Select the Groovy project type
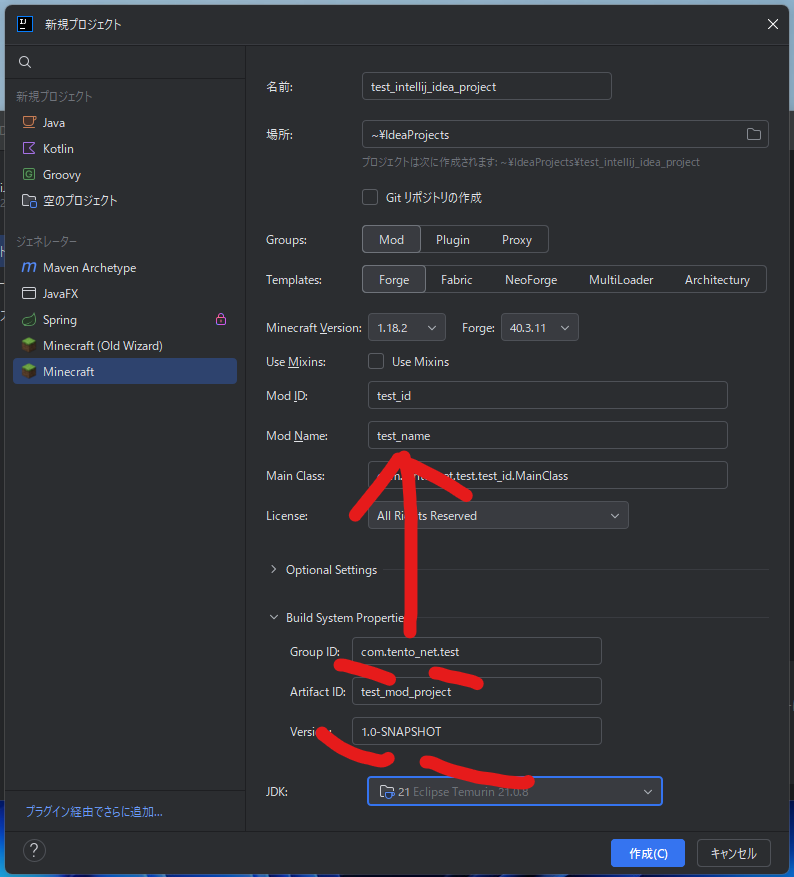This screenshot has width=794, height=877. 61,174
